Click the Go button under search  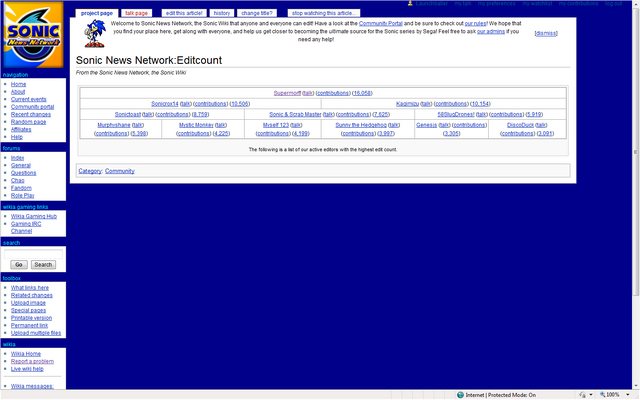click(19, 264)
